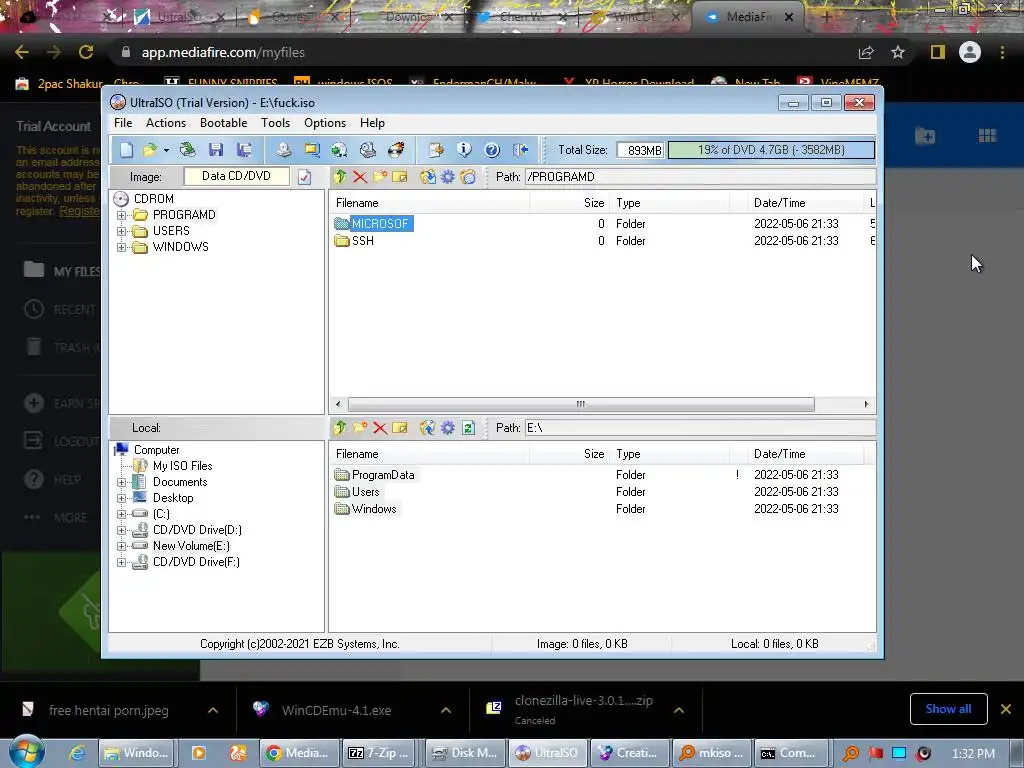Click the Compress ISO monitor-shaped icon
Image resolution: width=1024 pixels, height=768 pixels.
tap(312, 150)
